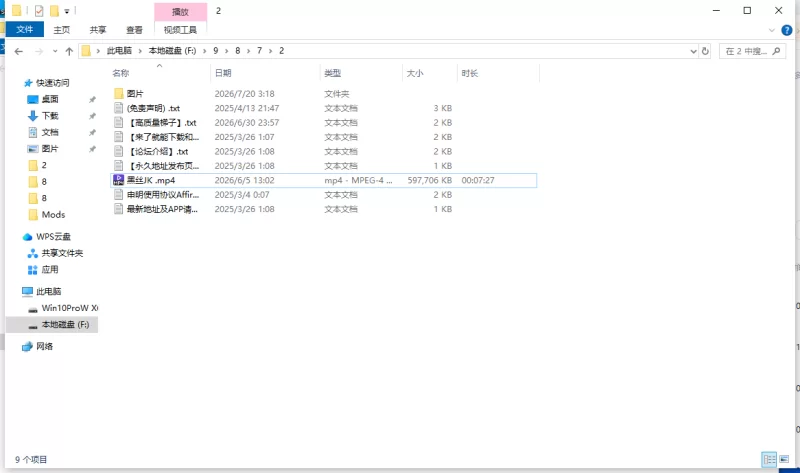Switch to the 共享 ribbon tab
Screen dimensions: 800x473
[x=98, y=30]
